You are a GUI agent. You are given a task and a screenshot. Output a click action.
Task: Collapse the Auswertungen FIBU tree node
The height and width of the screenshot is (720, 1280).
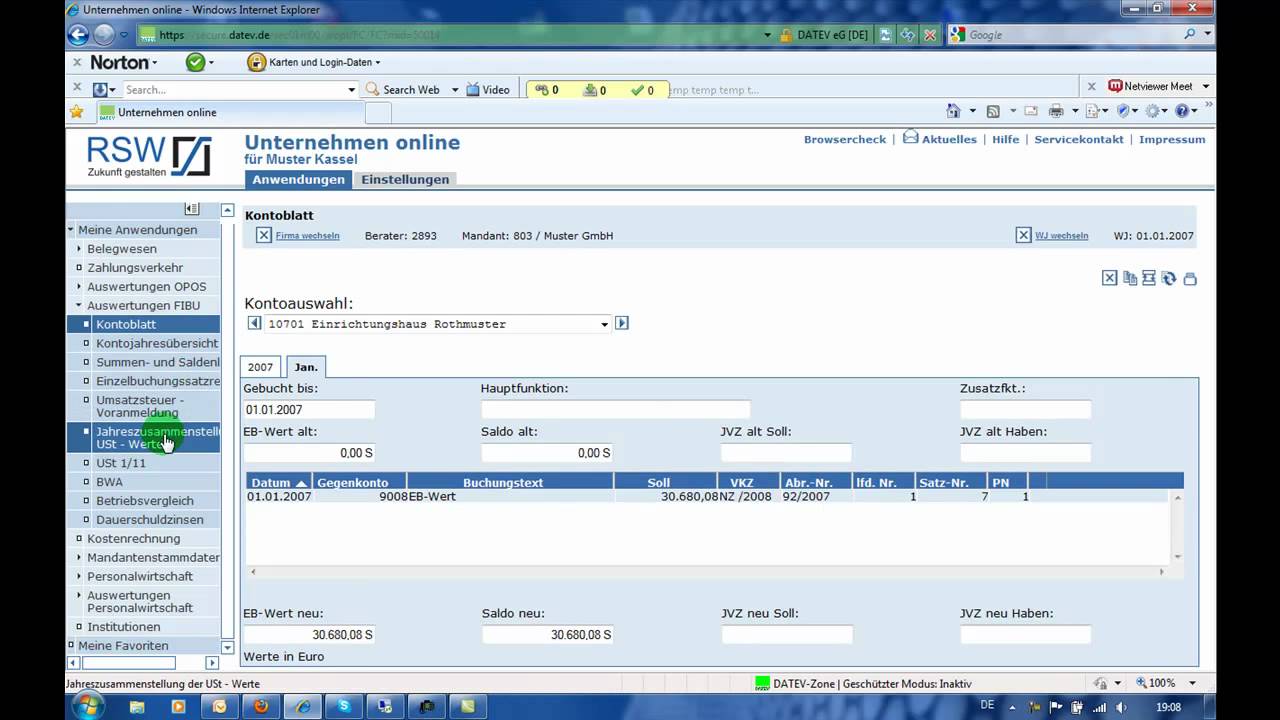(x=79, y=305)
